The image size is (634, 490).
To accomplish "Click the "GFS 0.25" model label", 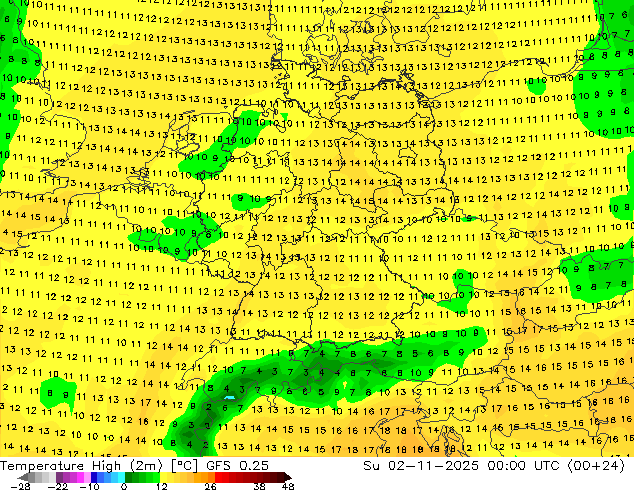I will [237, 466].
